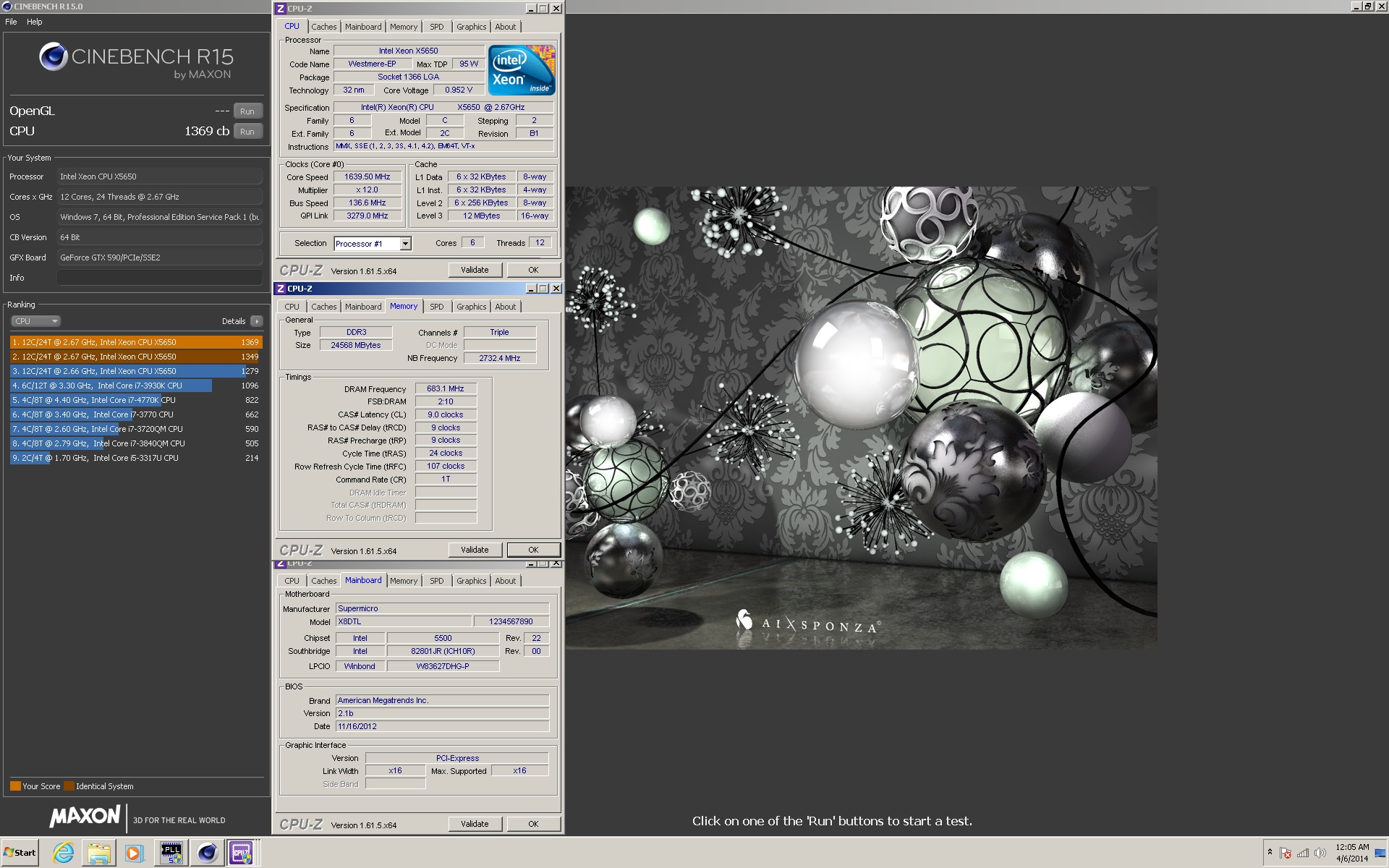This screenshot has width=1389, height=868.
Task: Run the OpenGL benchmark
Action: (x=247, y=111)
